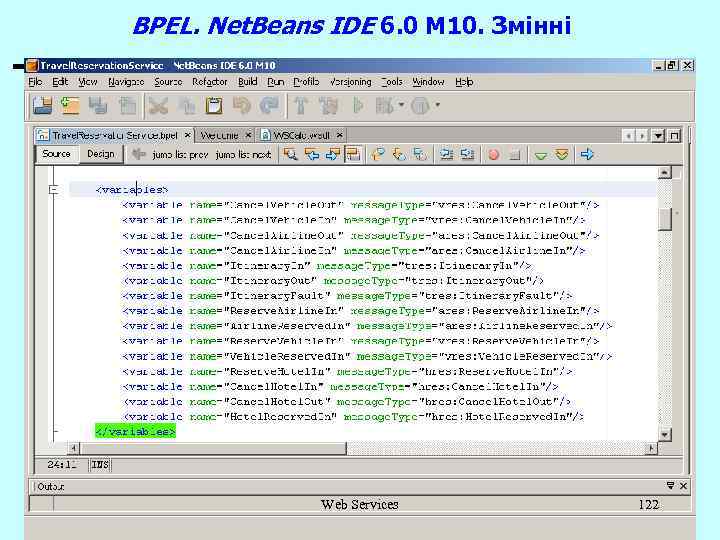
Task: Click the round Profile project icon
Action: (420, 106)
